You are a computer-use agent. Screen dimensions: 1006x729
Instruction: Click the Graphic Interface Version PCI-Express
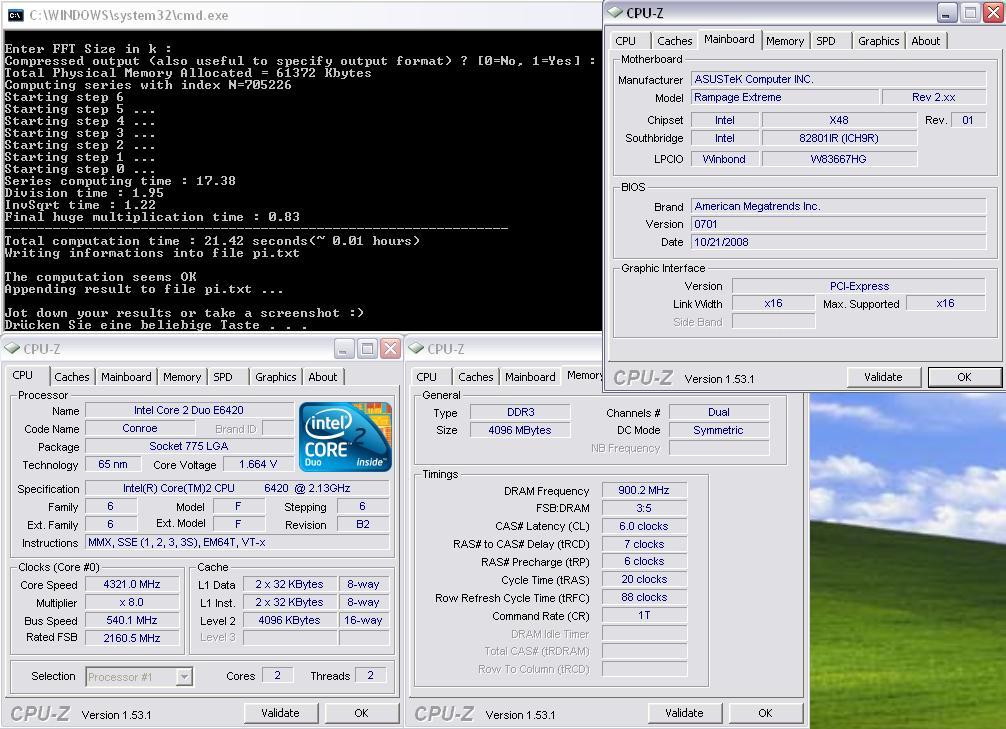(x=859, y=286)
